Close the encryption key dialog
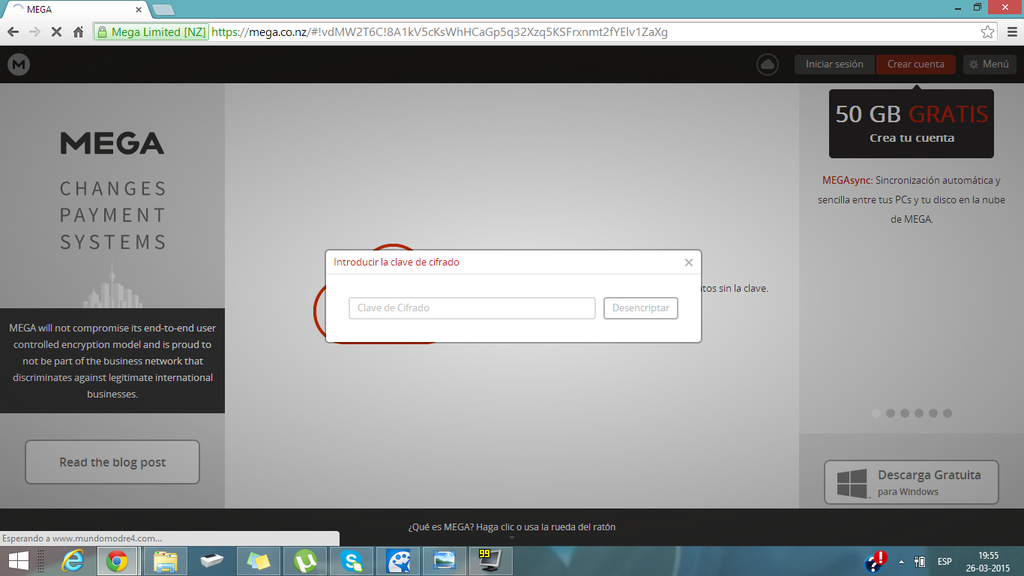The width and height of the screenshot is (1024, 576). (688, 263)
